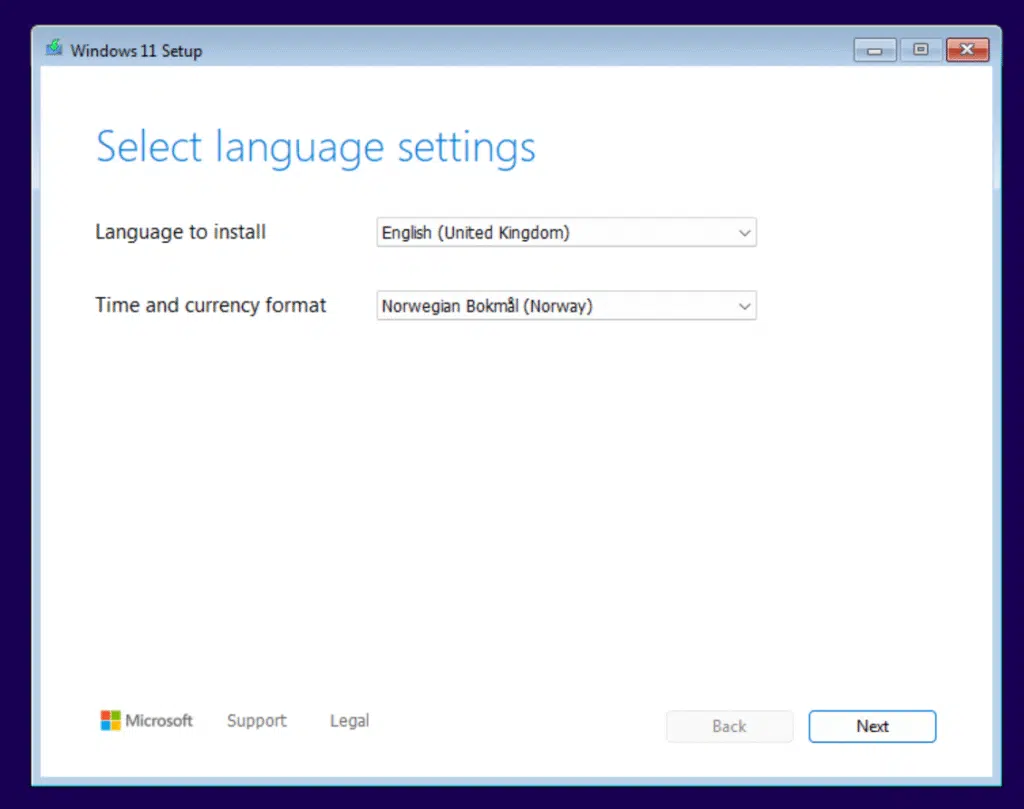The height and width of the screenshot is (809, 1024).
Task: Click the Microsoft wordmark text
Action: 159,721
